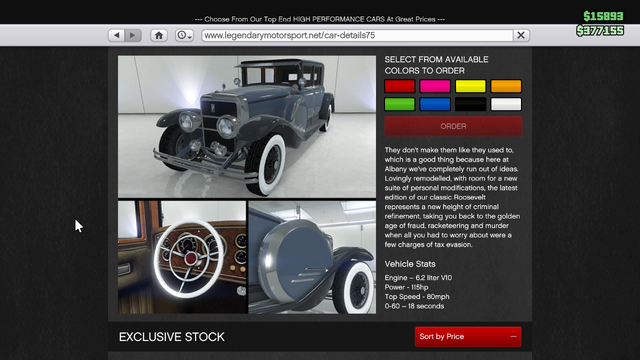640x360 pixels.
Task: Click the Engine – 6.2 liter V10 stat
Action: click(x=418, y=278)
